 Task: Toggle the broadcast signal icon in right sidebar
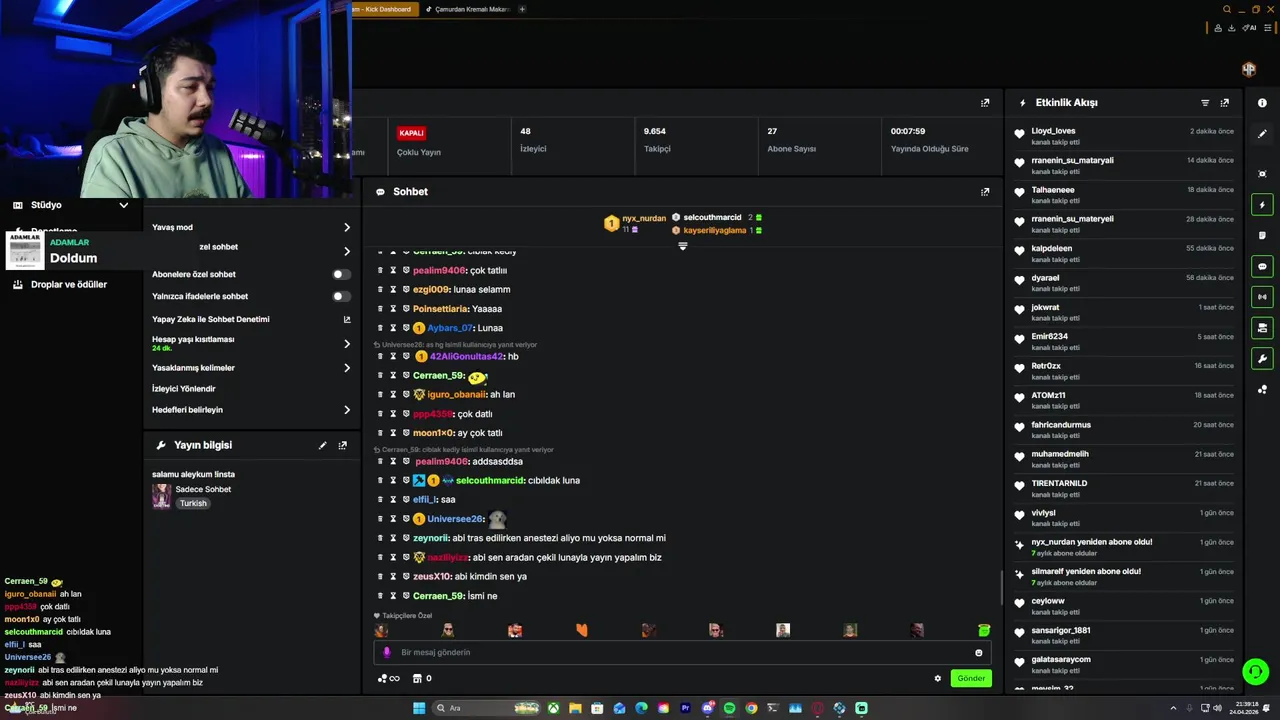point(1262,297)
